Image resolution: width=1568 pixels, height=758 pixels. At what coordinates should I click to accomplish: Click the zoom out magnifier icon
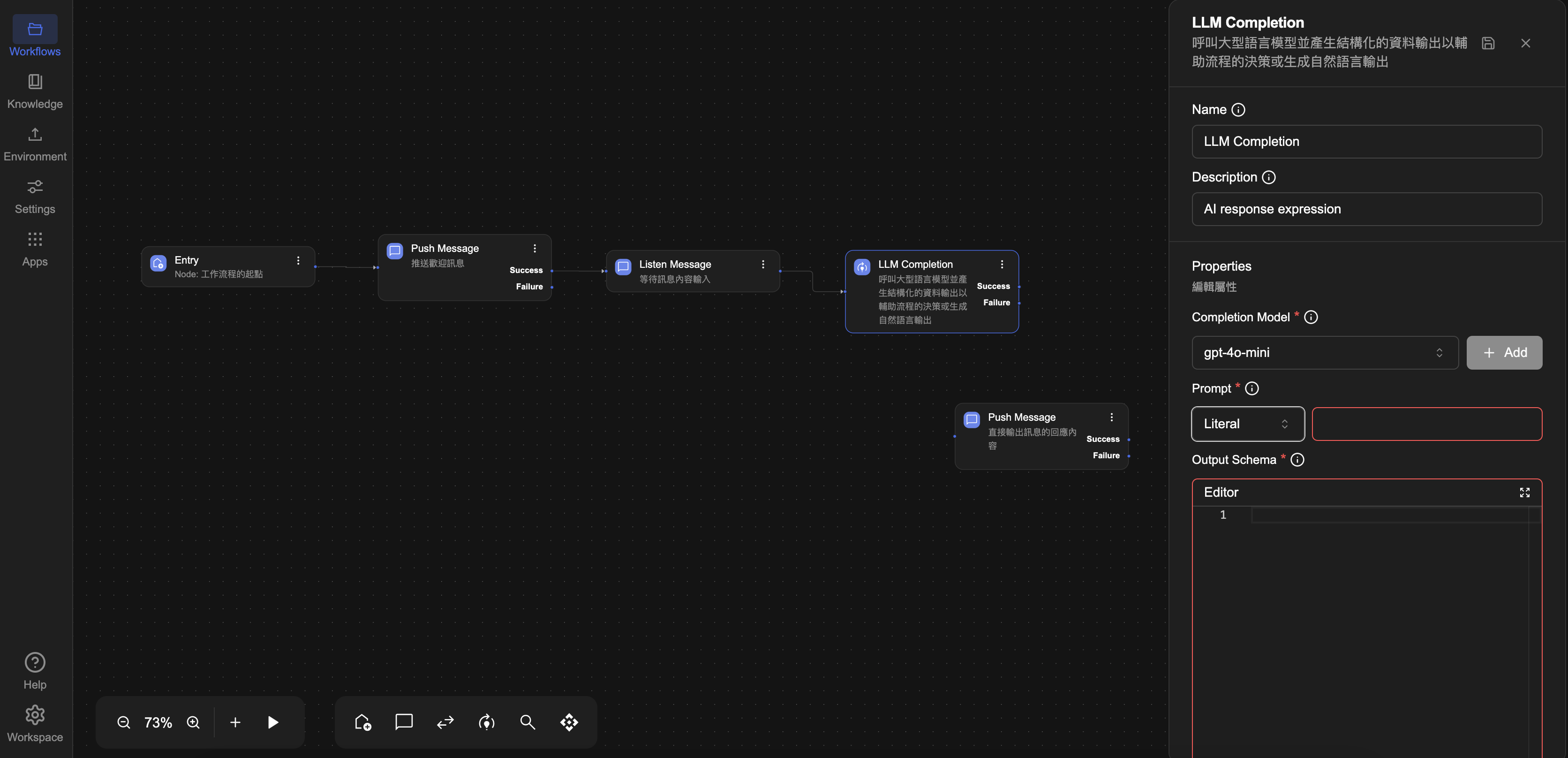(x=124, y=722)
